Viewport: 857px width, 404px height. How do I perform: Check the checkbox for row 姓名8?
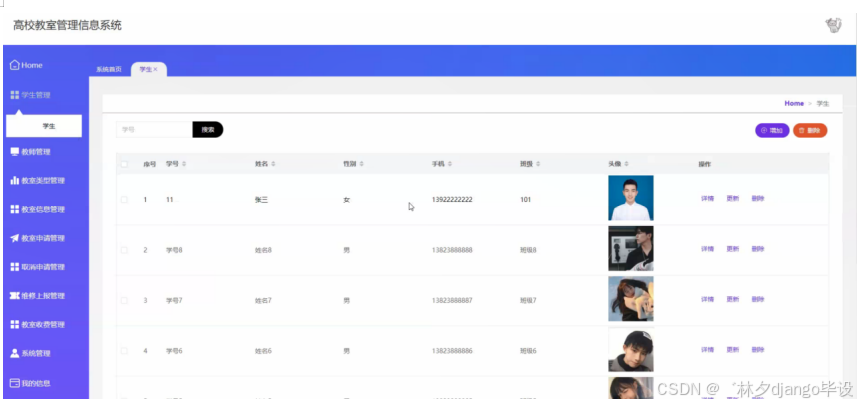point(124,250)
